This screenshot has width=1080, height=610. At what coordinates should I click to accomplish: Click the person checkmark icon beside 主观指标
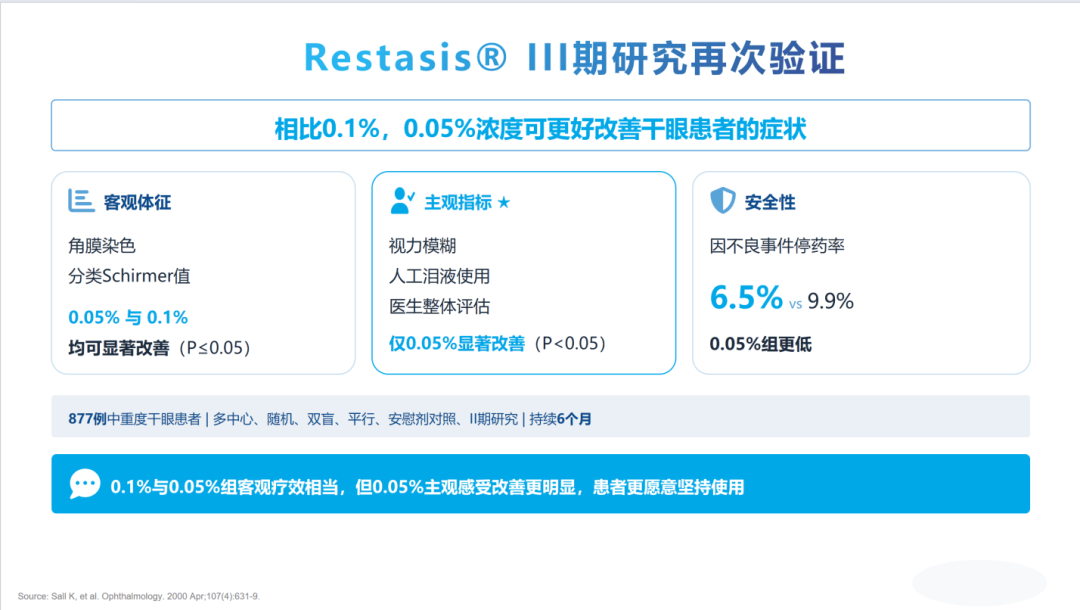point(402,200)
